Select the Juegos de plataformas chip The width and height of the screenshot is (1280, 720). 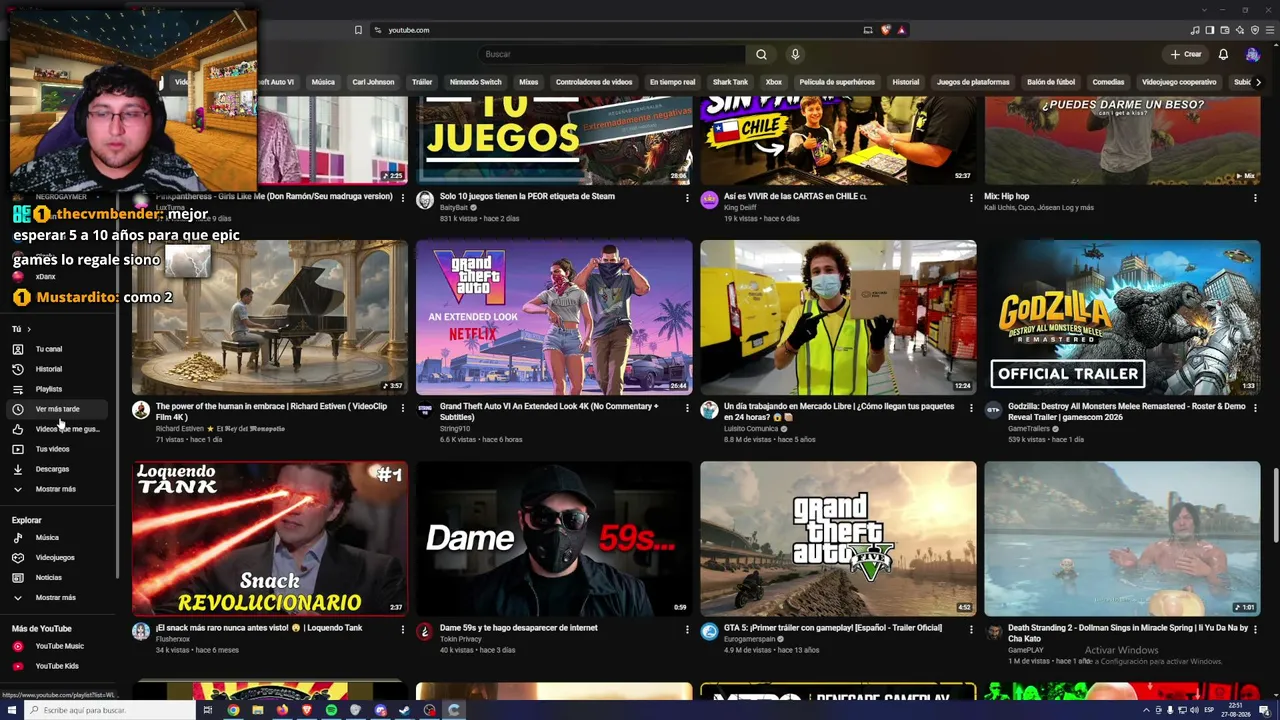pos(973,82)
